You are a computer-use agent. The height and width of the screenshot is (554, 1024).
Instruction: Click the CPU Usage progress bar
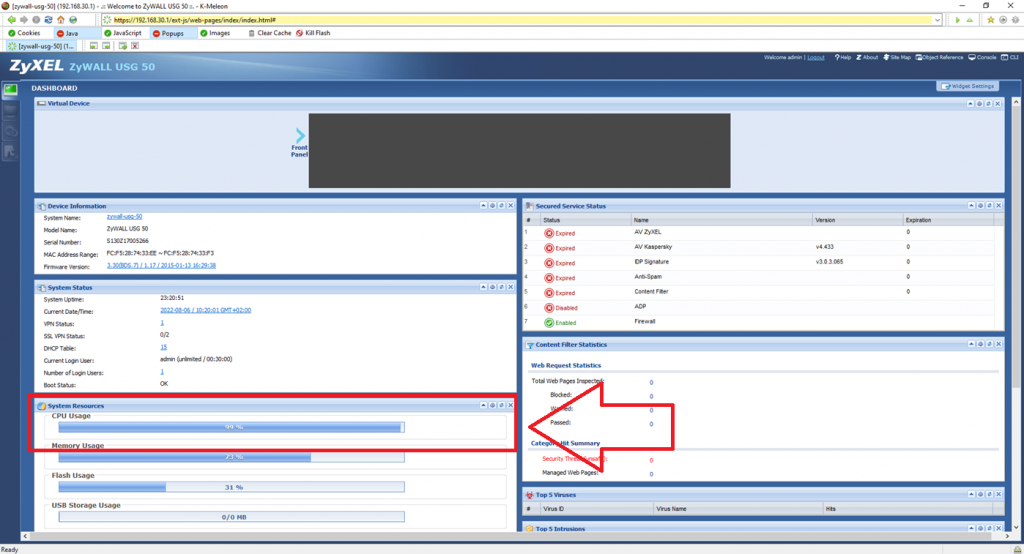(231, 427)
